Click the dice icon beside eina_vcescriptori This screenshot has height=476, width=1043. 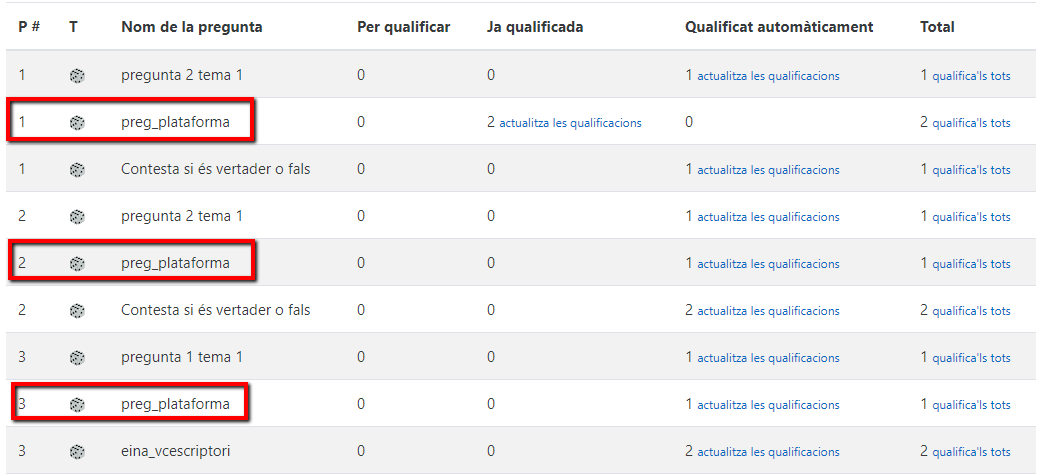(x=77, y=452)
